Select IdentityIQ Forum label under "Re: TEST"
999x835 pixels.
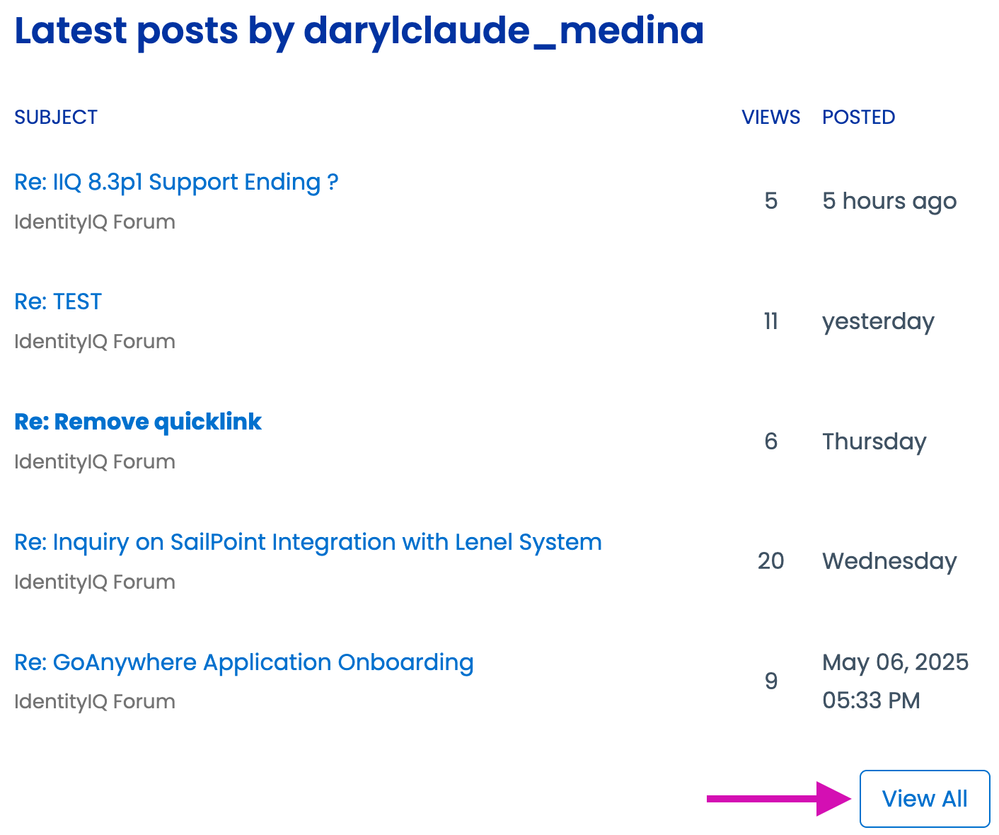(x=95, y=342)
